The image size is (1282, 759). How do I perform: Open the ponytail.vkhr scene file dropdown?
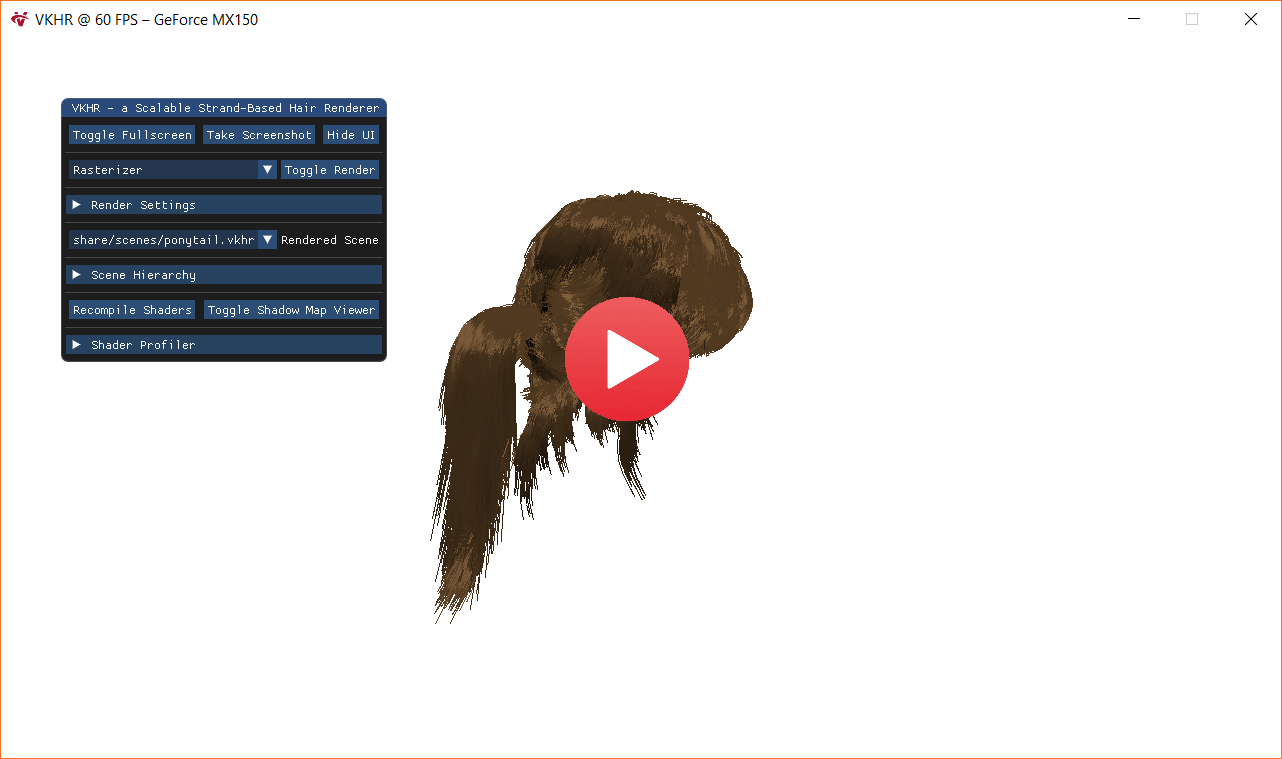267,240
